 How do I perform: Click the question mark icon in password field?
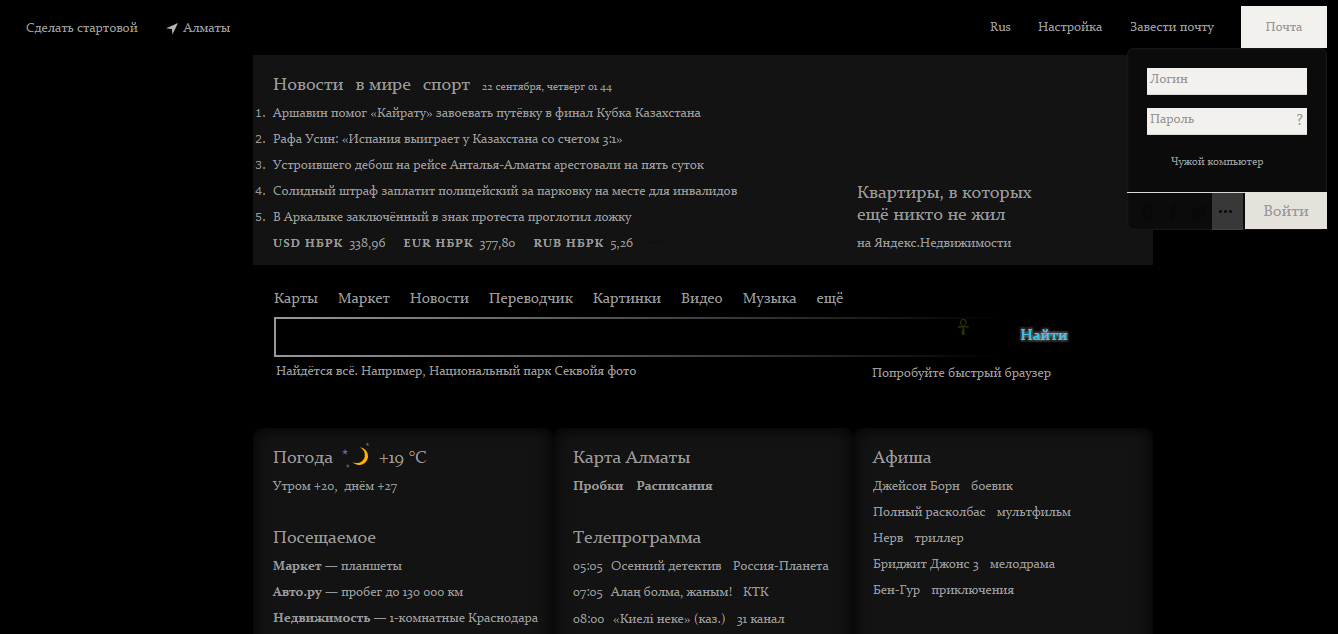1300,120
